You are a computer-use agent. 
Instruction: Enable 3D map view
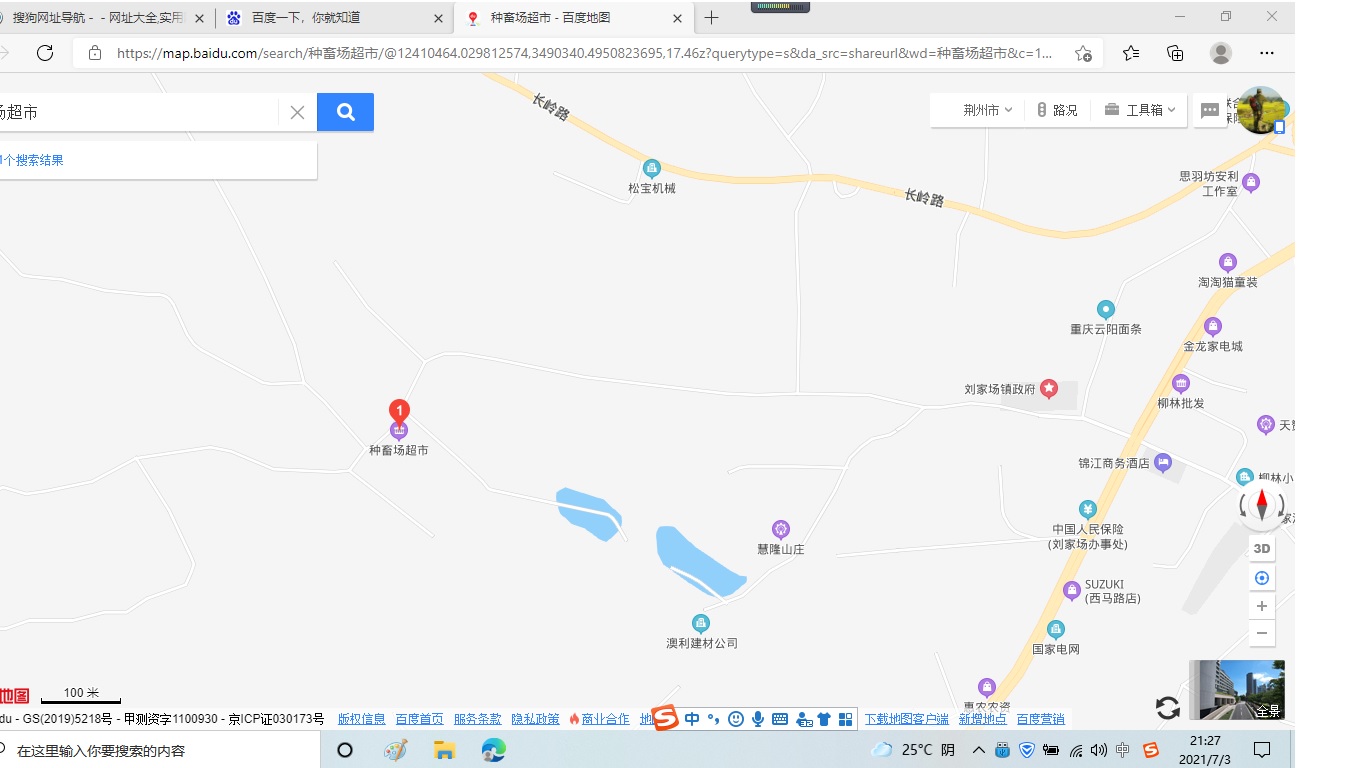1261,548
